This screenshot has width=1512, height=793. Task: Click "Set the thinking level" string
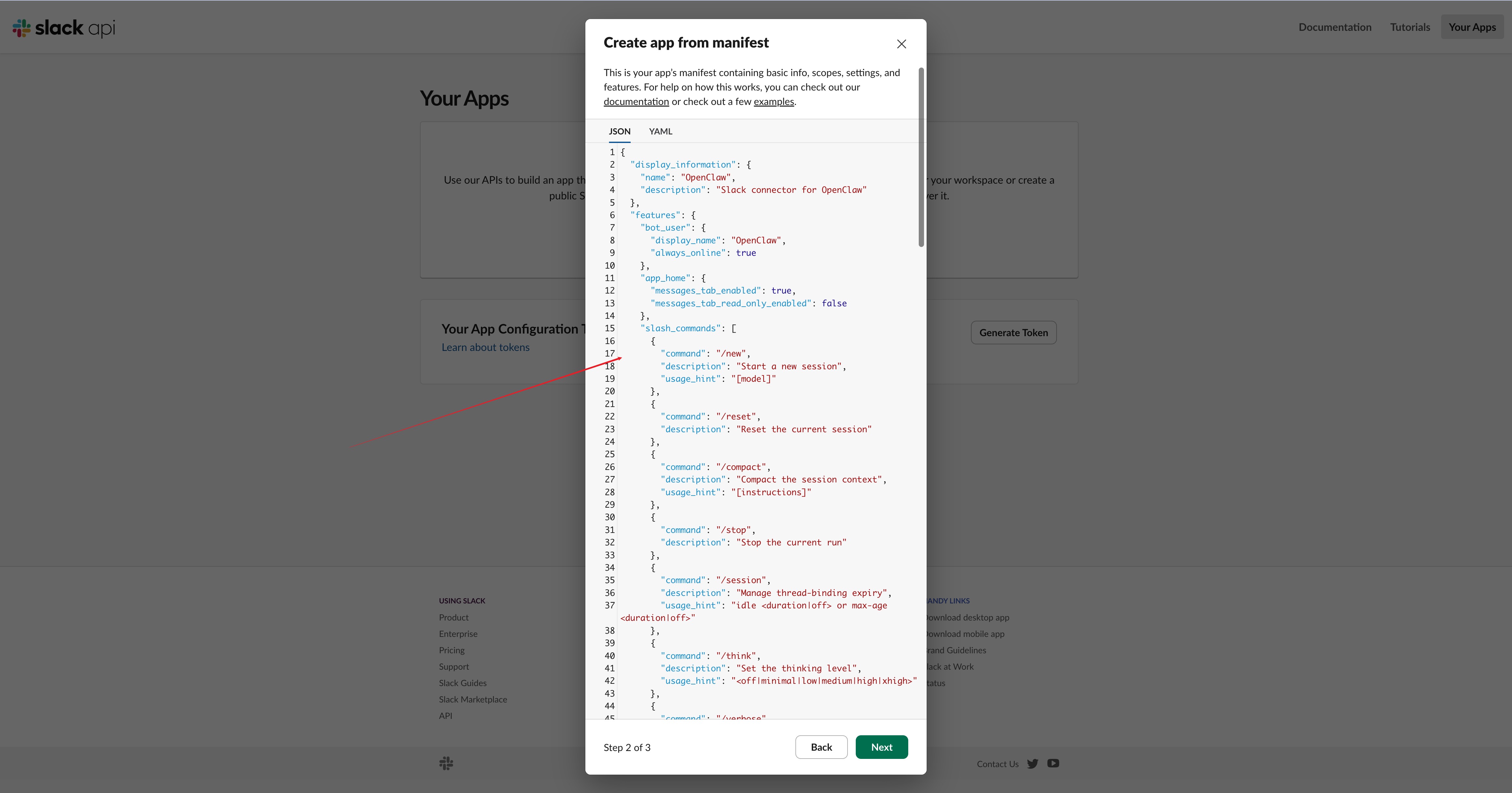coord(796,669)
